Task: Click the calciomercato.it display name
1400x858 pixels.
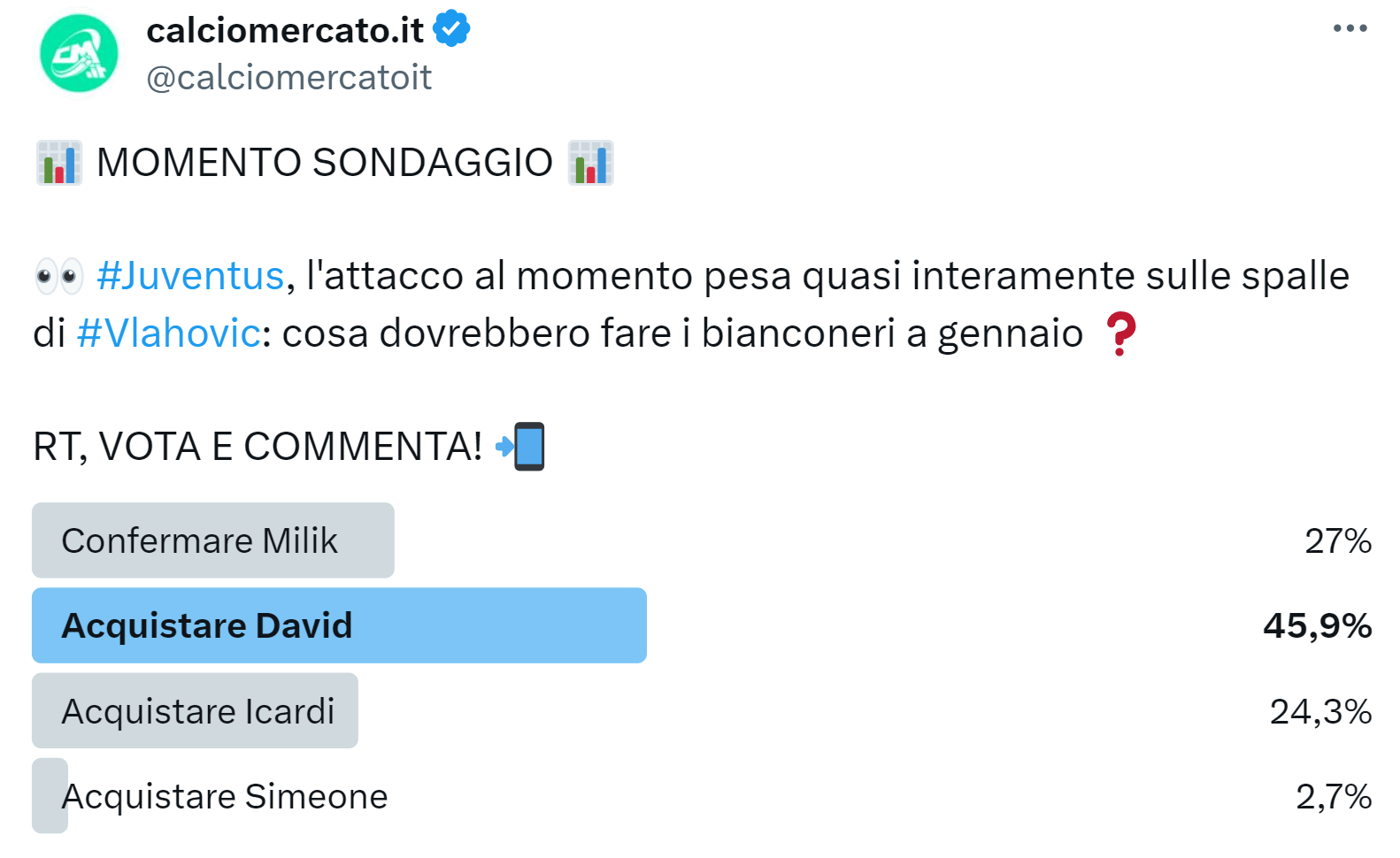Action: [284, 27]
